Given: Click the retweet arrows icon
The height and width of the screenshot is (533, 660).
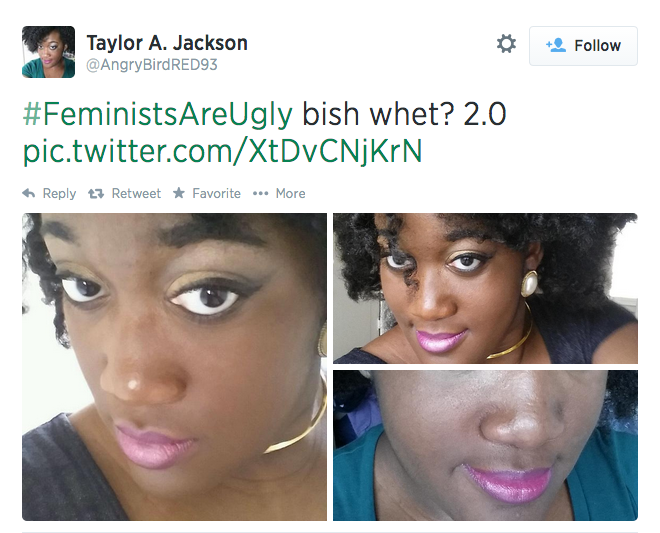Looking at the screenshot, I should tap(96, 194).
